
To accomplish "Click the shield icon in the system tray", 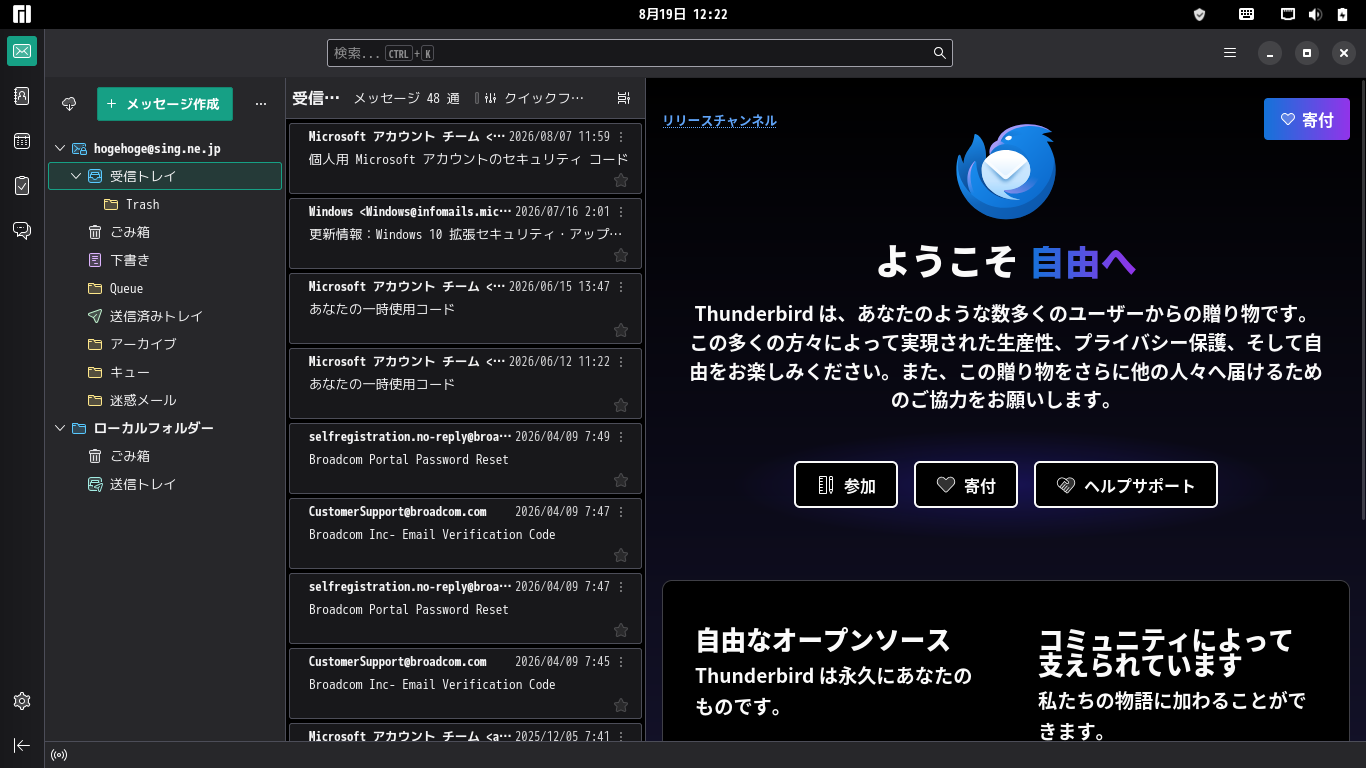I will click(1200, 14).
